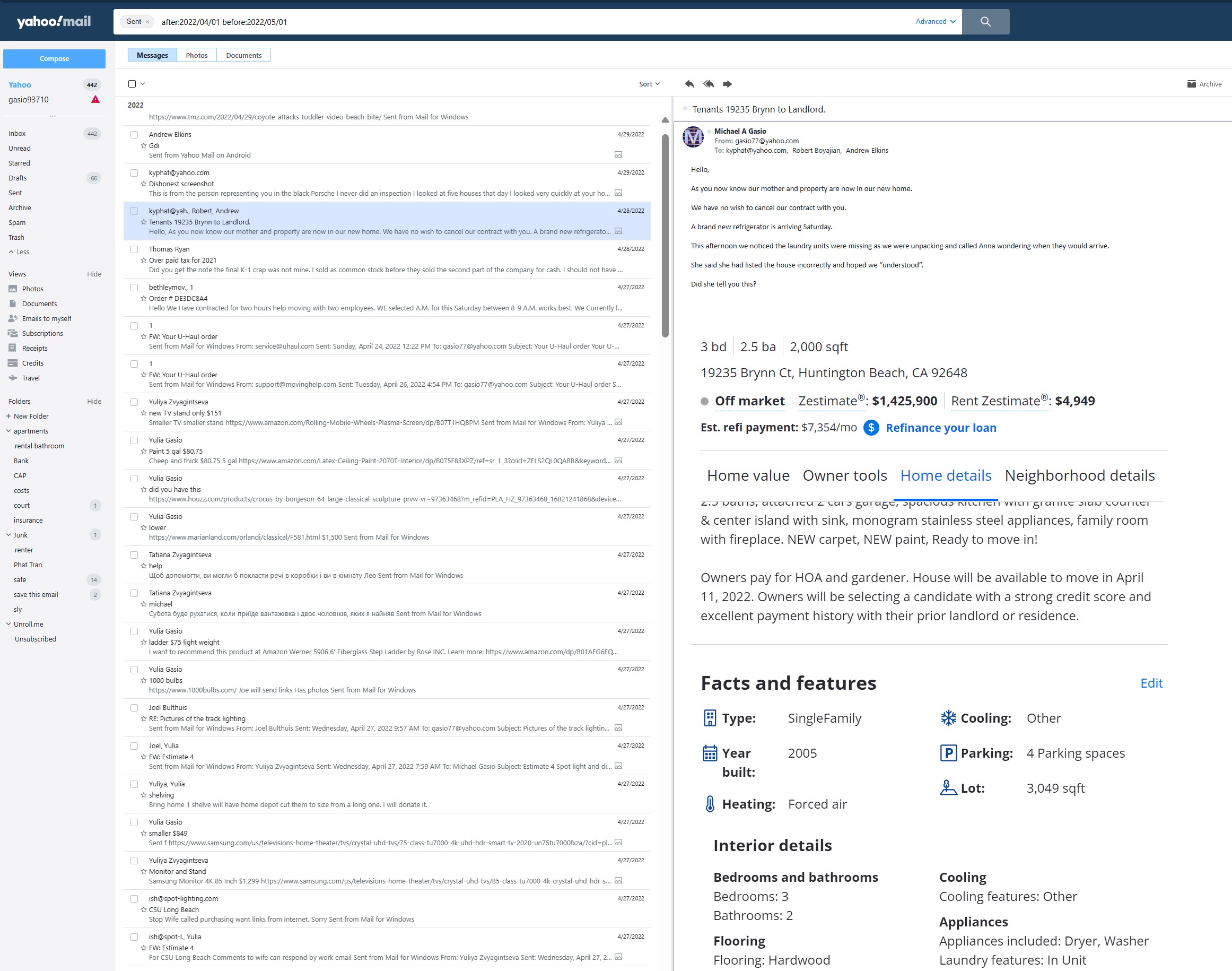The height and width of the screenshot is (971, 1232).
Task: Click the Compose button
Action: 55,58
